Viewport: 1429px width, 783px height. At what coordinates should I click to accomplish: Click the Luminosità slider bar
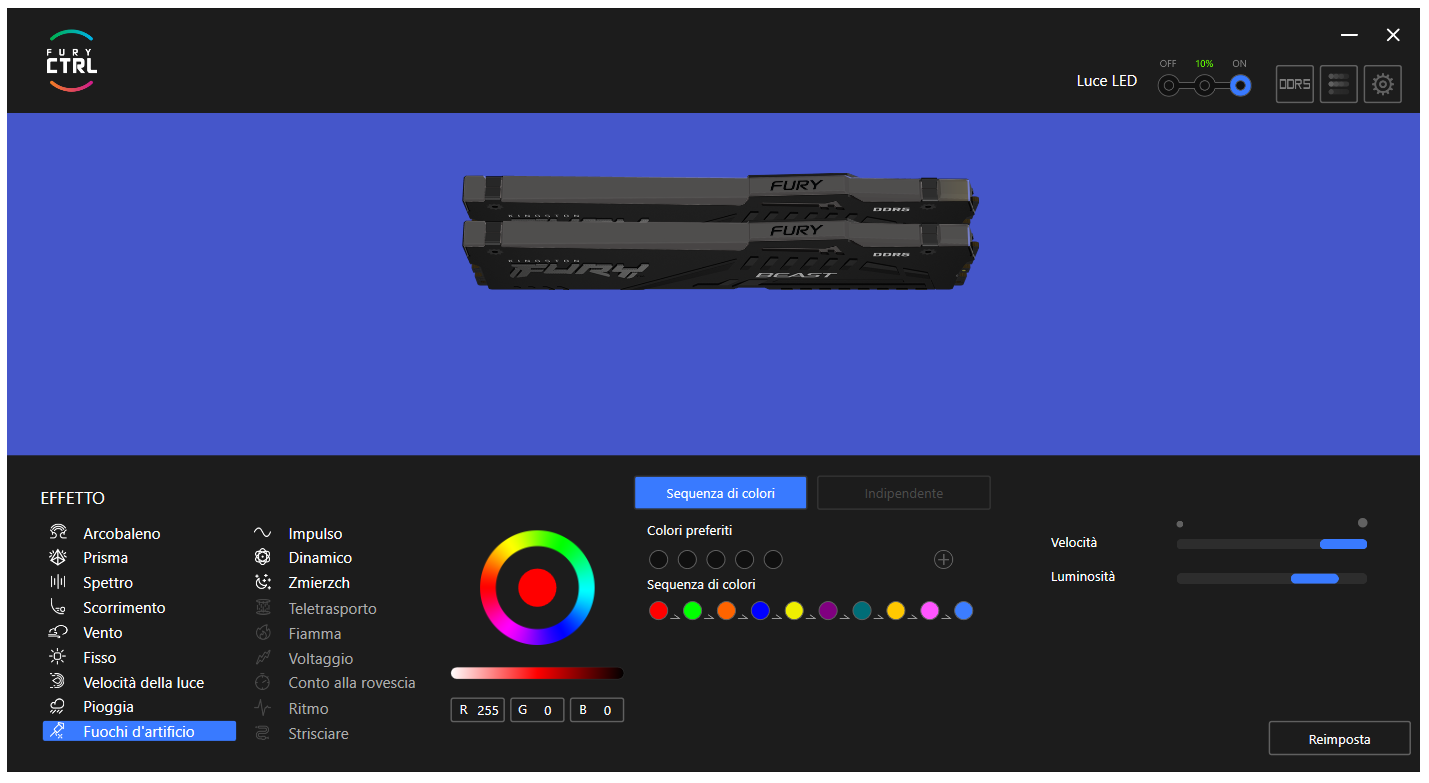click(1272, 578)
